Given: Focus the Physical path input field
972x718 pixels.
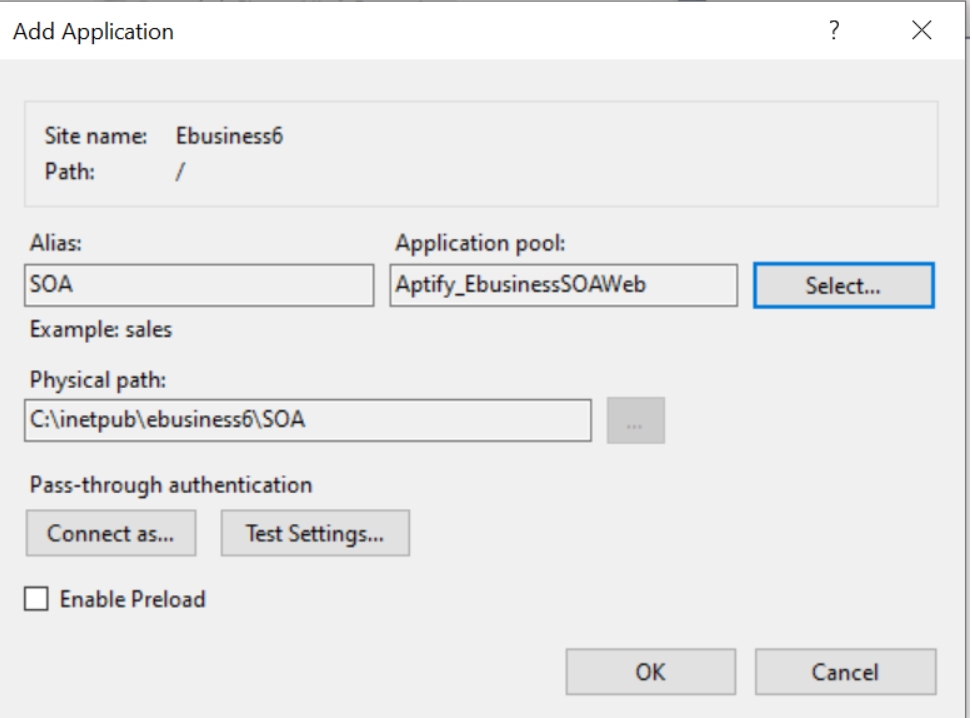Looking at the screenshot, I should 307,420.
